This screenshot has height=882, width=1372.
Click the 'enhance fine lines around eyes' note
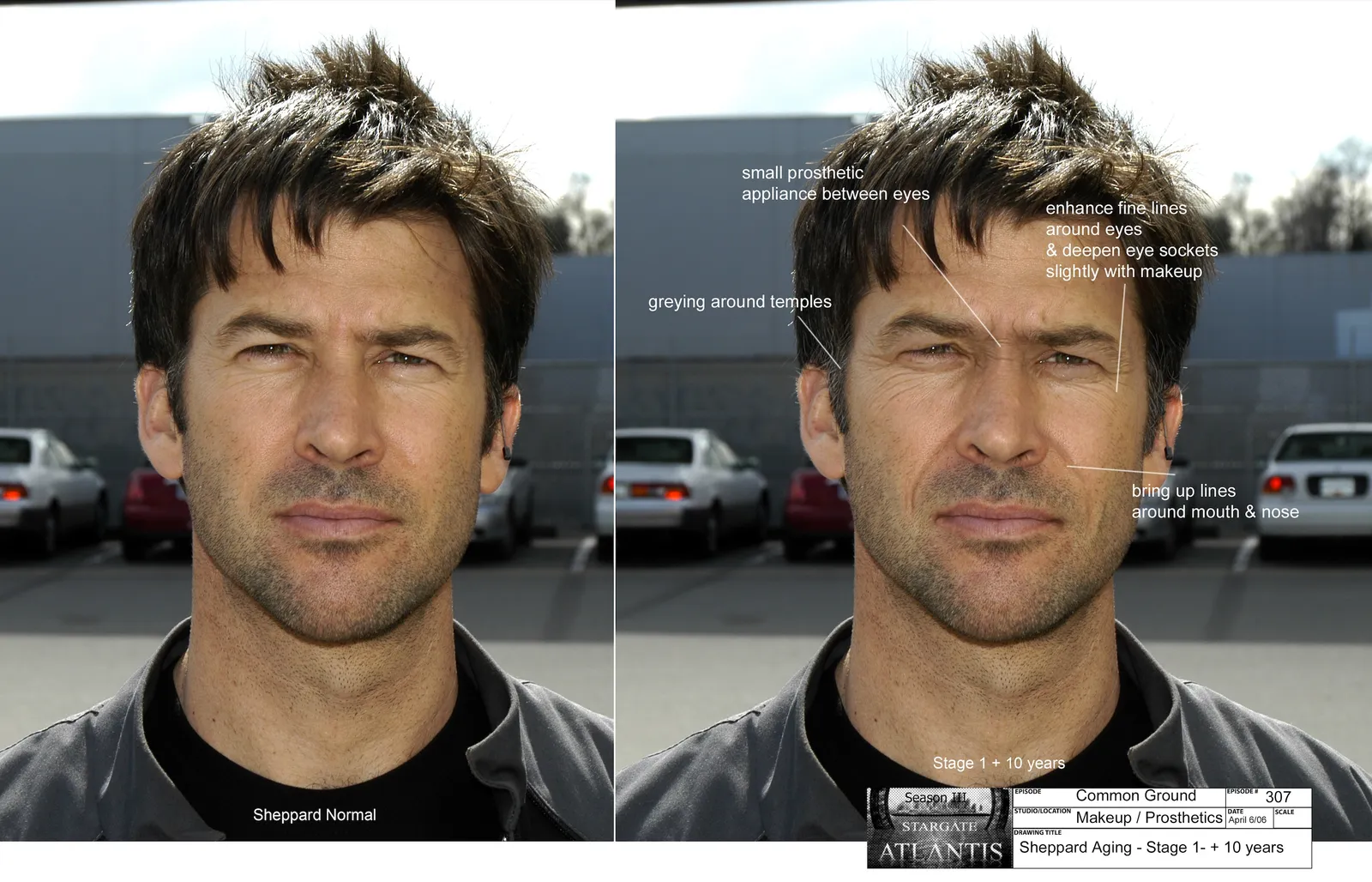1131,239
